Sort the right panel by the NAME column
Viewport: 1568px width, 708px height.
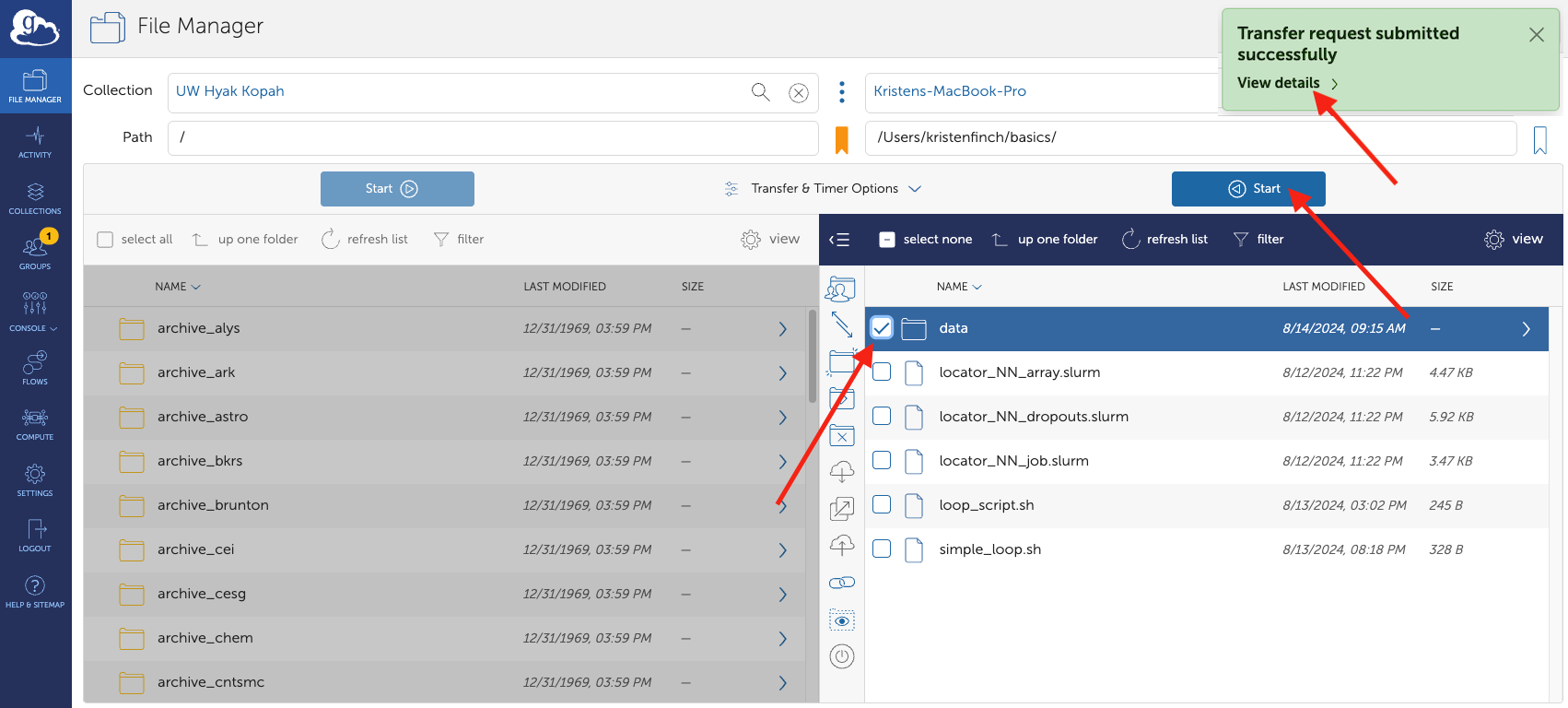[959, 287]
